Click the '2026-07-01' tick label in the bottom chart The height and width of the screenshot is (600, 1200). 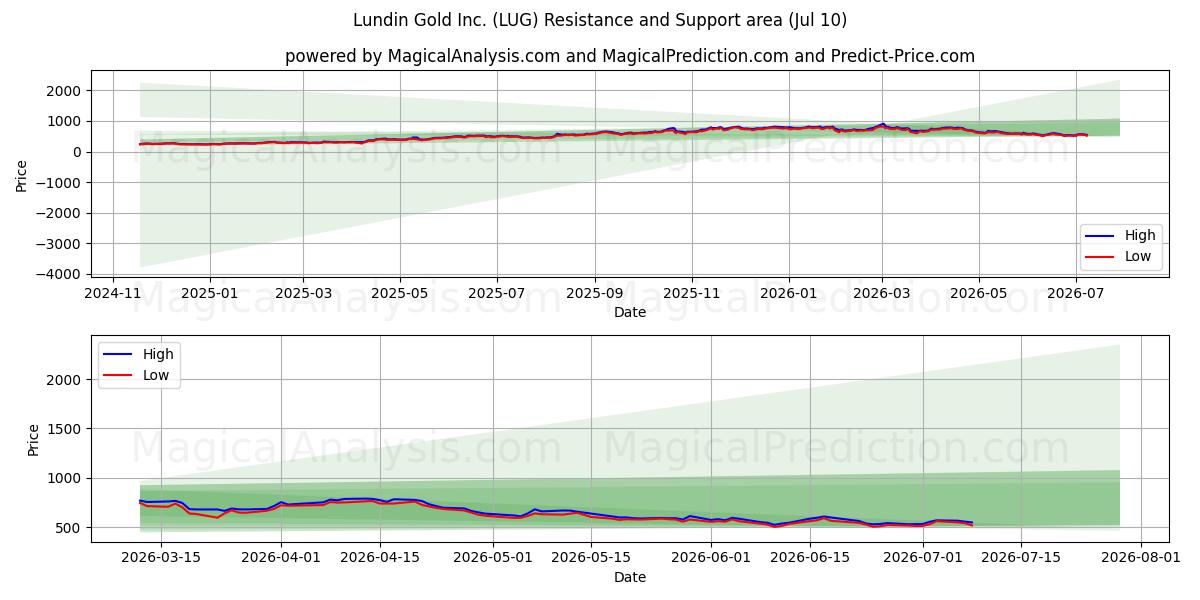point(922,558)
